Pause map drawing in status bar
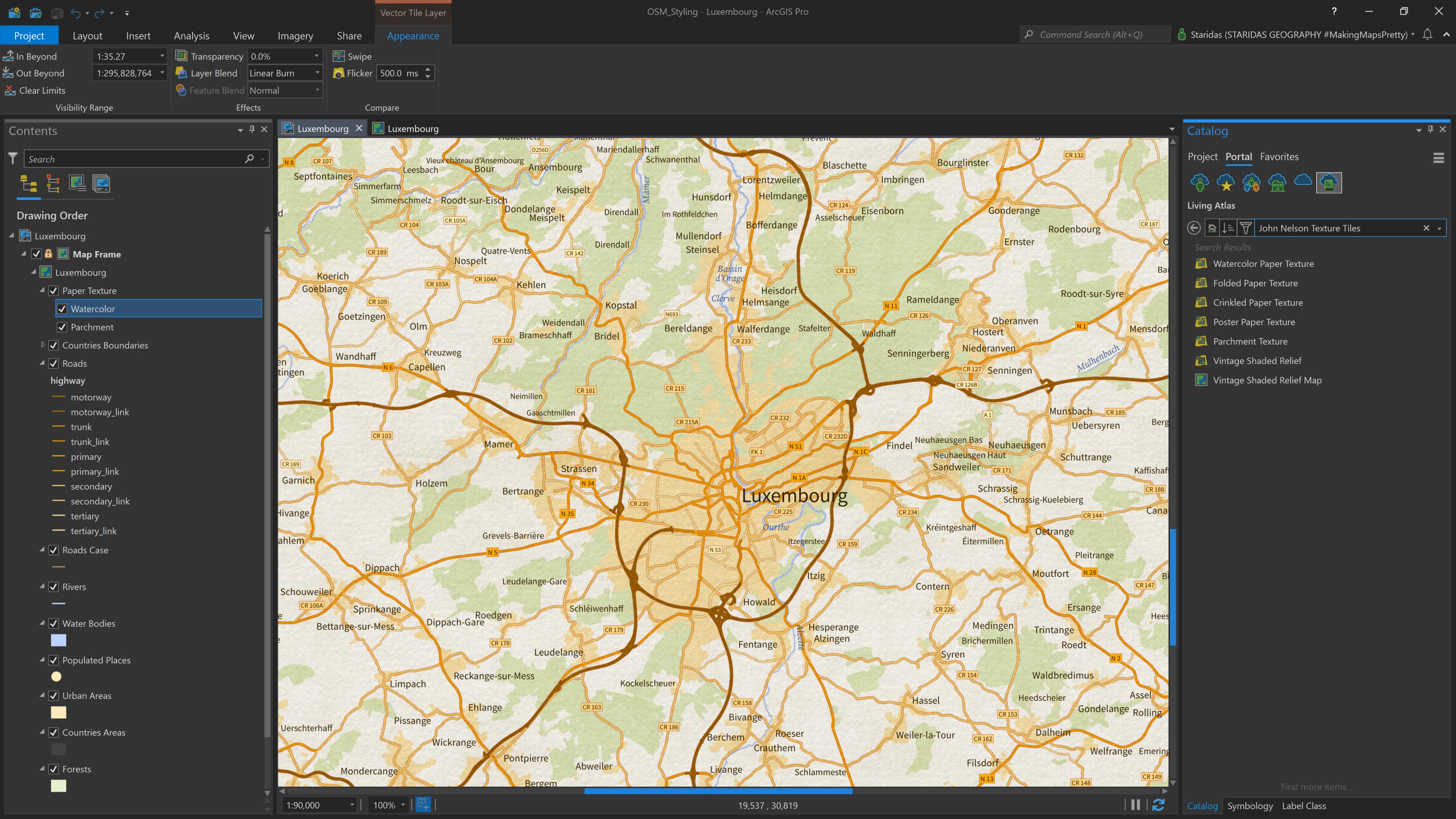The height and width of the screenshot is (819, 1456). click(x=1135, y=805)
